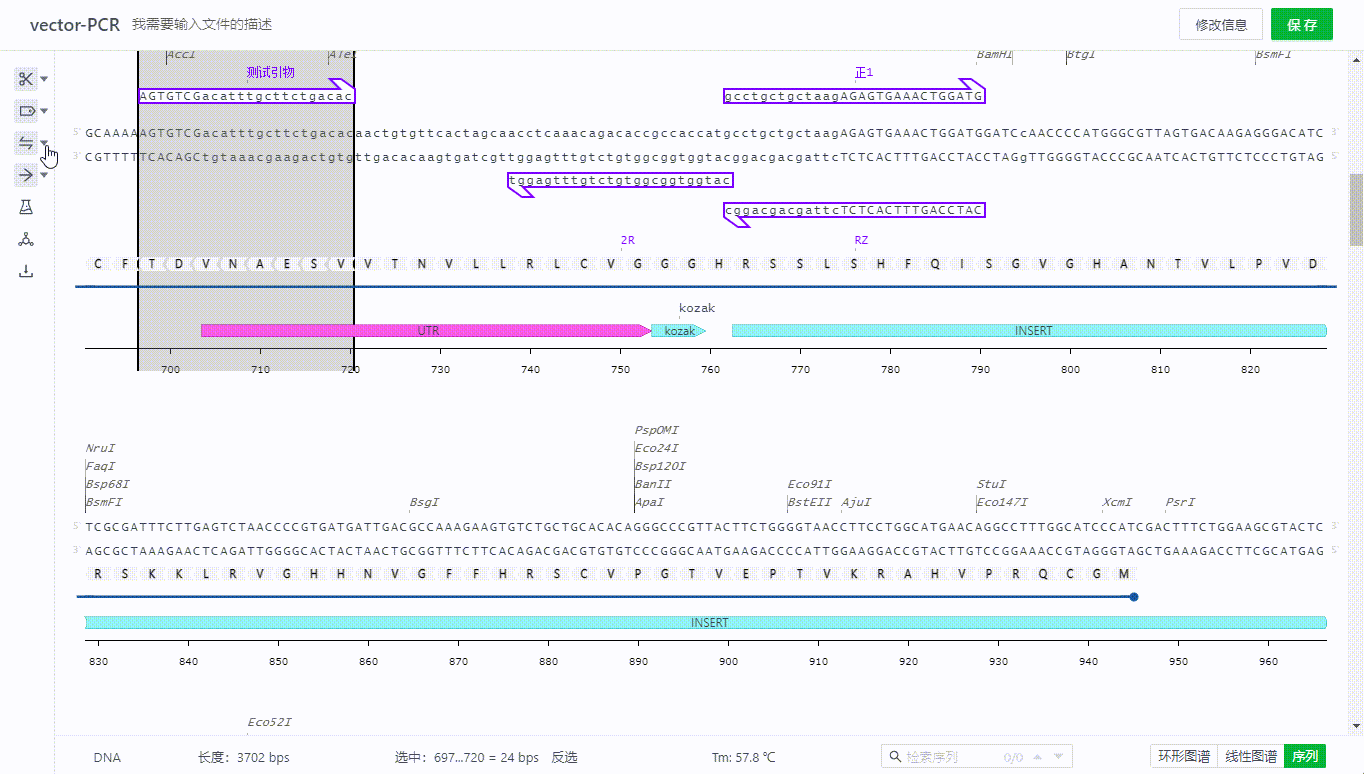Image resolution: width=1364 pixels, height=774 pixels.
Task: Click the right-arrow translation tool icon
Action: tap(26, 175)
